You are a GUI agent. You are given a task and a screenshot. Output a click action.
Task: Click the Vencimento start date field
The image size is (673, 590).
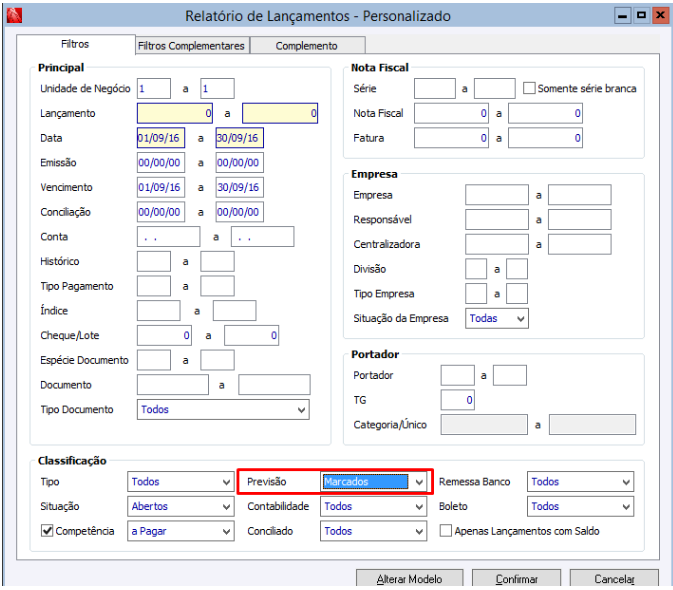(161, 187)
